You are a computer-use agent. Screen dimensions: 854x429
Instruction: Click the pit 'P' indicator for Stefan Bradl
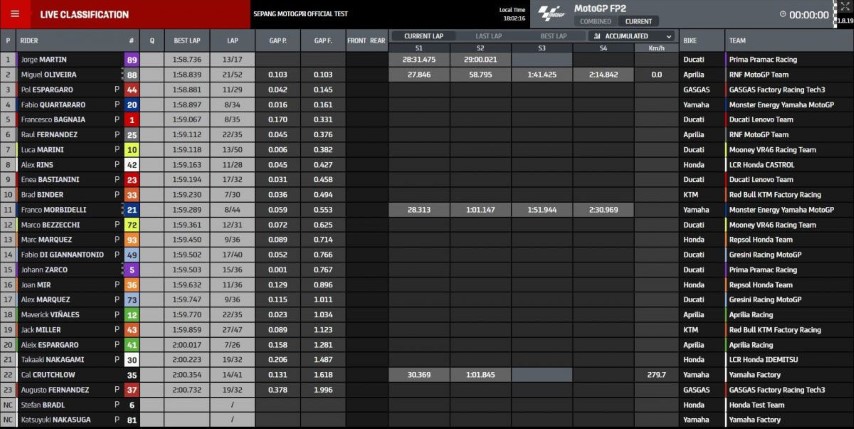(117, 405)
